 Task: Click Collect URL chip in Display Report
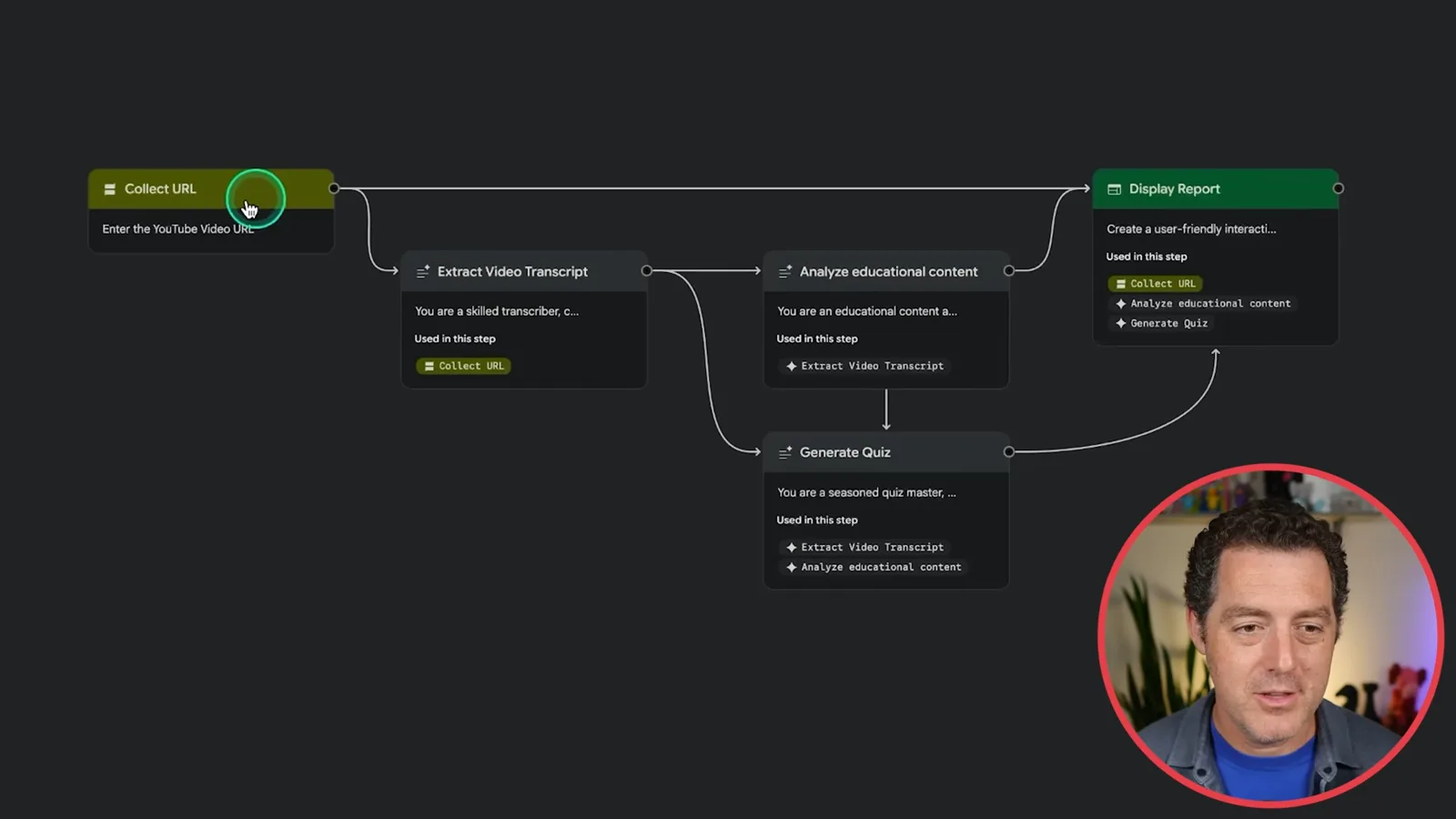1156,284
